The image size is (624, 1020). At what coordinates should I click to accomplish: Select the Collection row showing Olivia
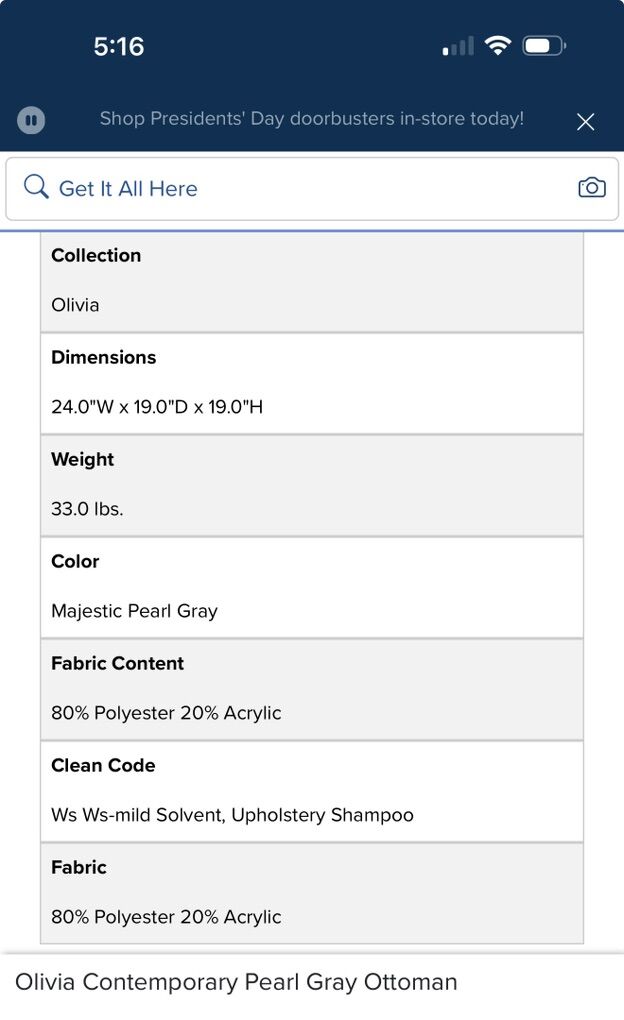click(x=311, y=281)
